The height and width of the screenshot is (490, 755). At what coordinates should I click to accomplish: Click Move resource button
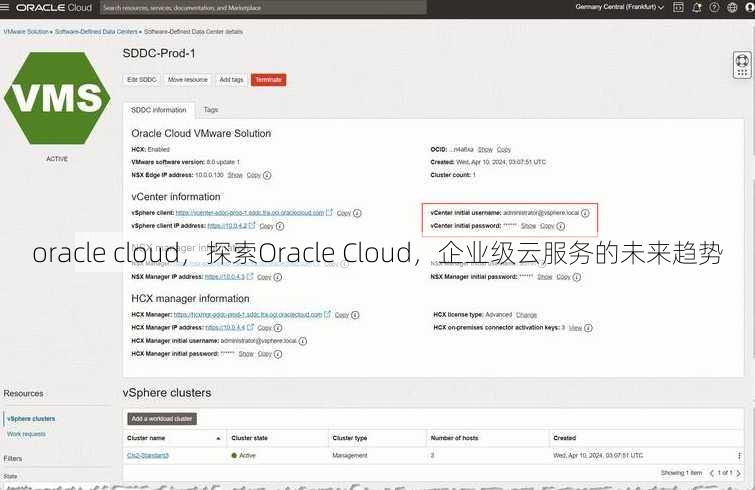(x=188, y=80)
